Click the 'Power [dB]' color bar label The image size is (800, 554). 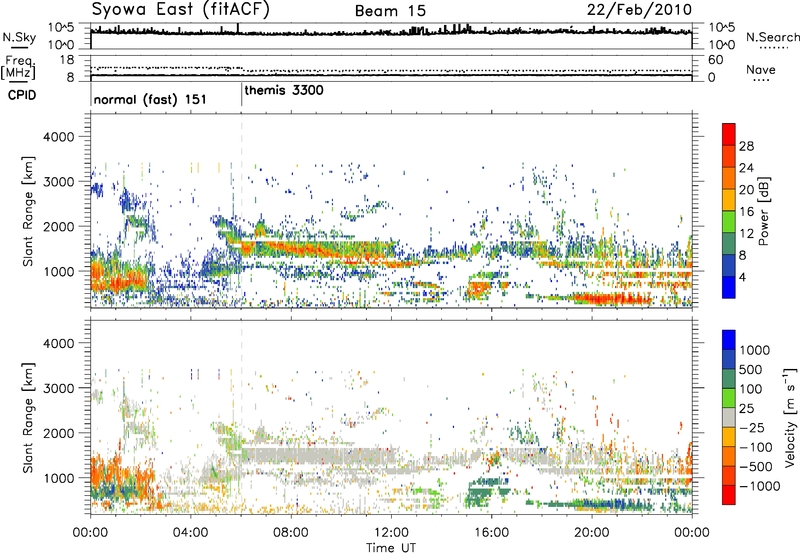[763, 211]
